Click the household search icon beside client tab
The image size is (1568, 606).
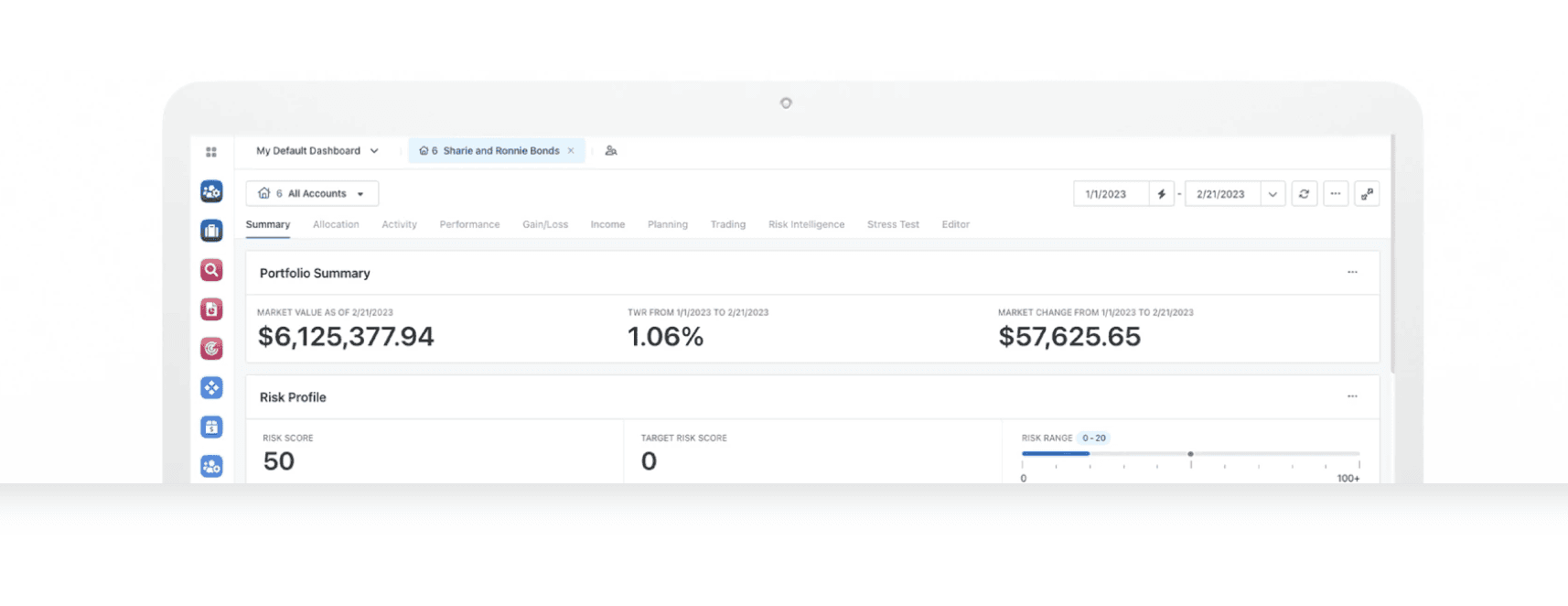click(611, 151)
